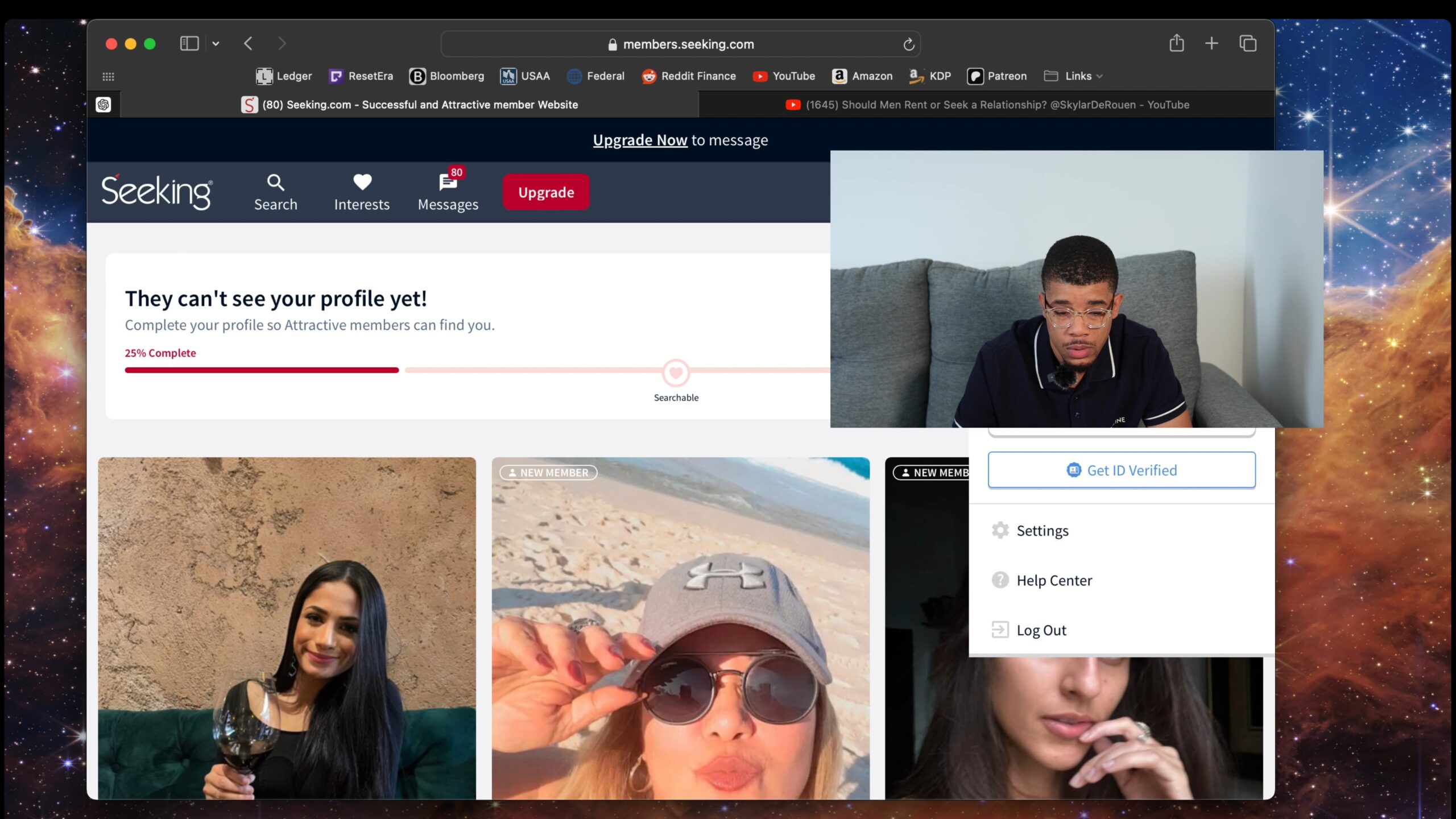Go forward in Safari
The height and width of the screenshot is (819, 1456).
point(282,44)
